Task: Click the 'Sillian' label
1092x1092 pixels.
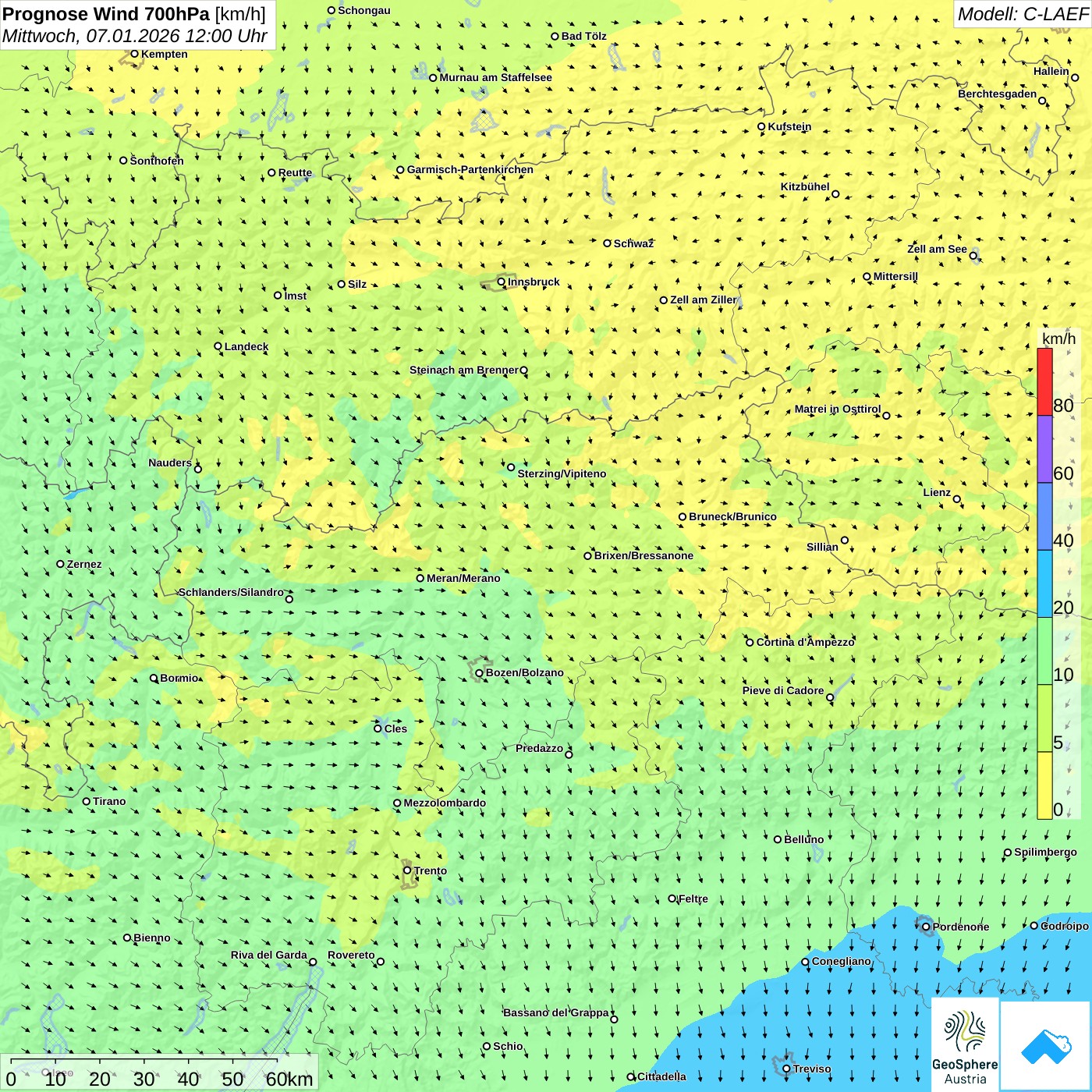Action: (x=822, y=547)
